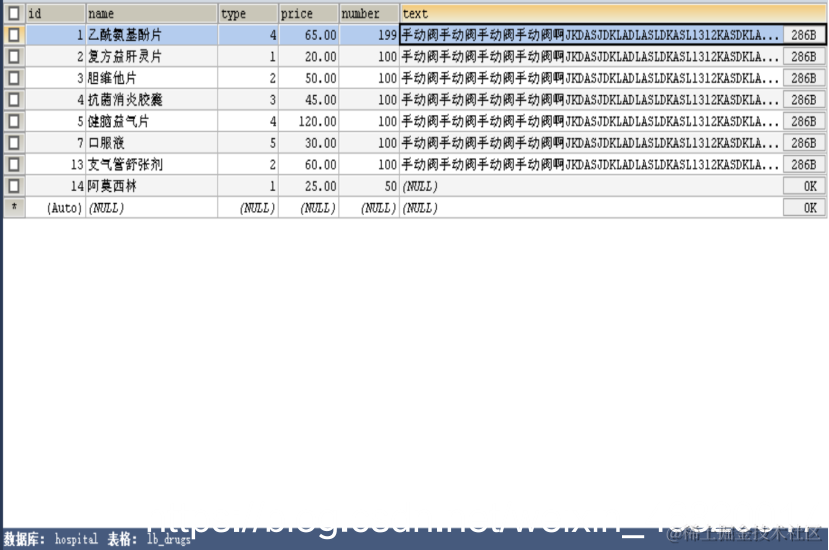This screenshot has height=550, width=829.
Task: Open the 286B blob button for id 5
Action: [x=804, y=121]
